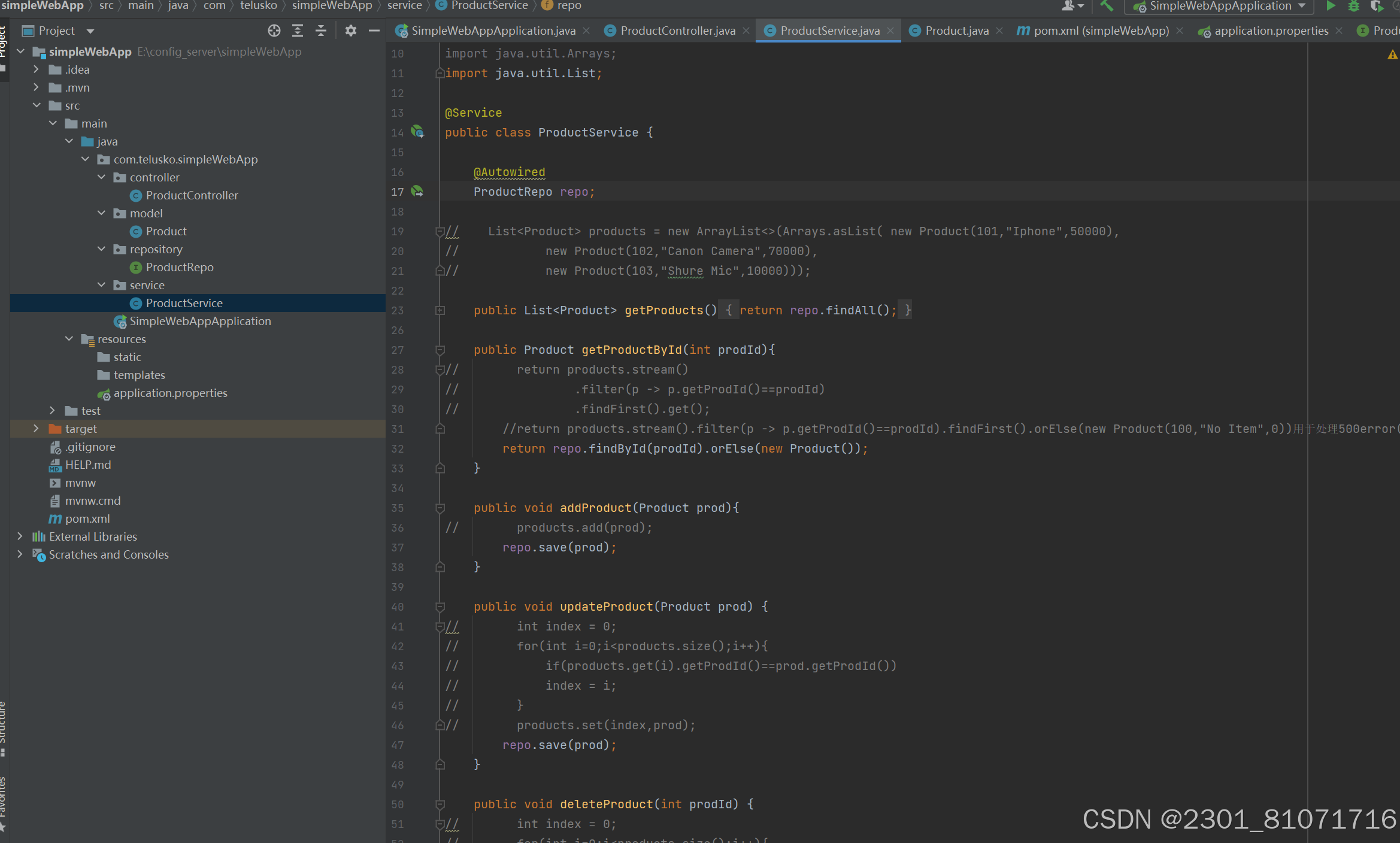Image resolution: width=1400 pixels, height=843 pixels.
Task: Collapse the resources folder
Action: click(69, 339)
